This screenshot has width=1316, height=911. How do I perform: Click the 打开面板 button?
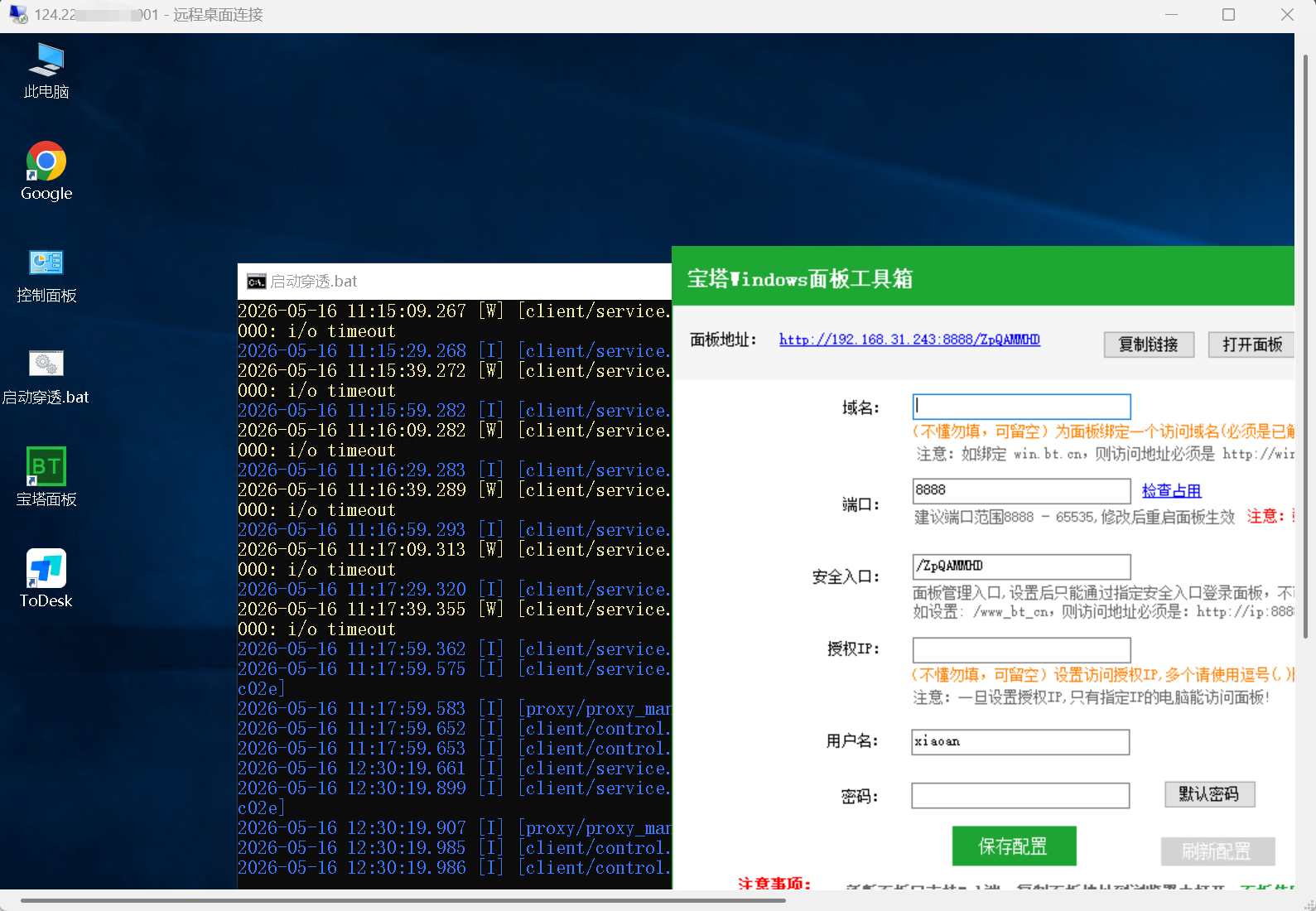tap(1251, 345)
